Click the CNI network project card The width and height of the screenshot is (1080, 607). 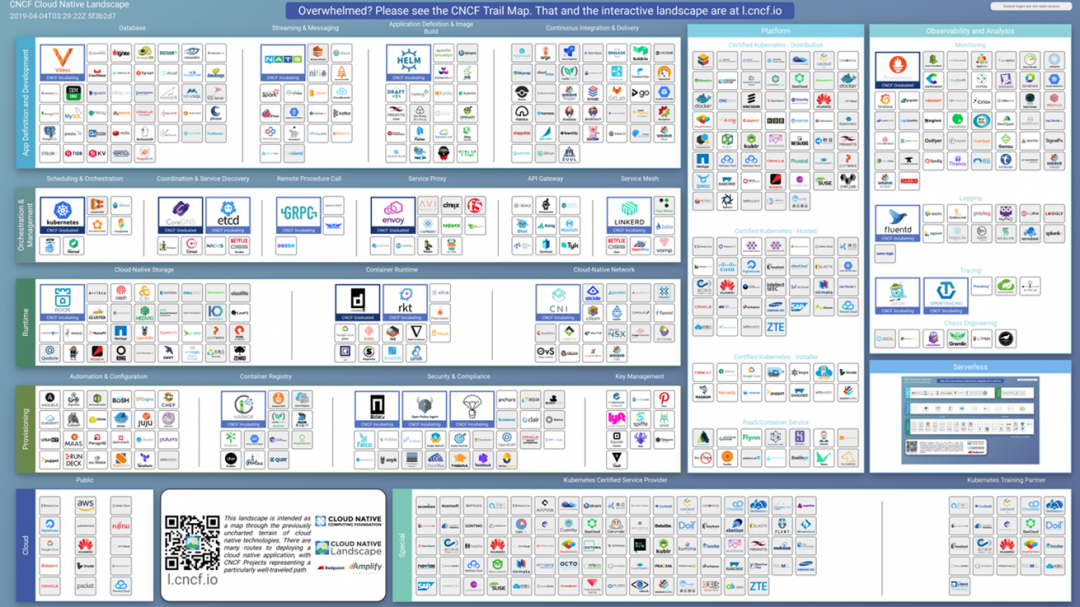[x=558, y=302]
